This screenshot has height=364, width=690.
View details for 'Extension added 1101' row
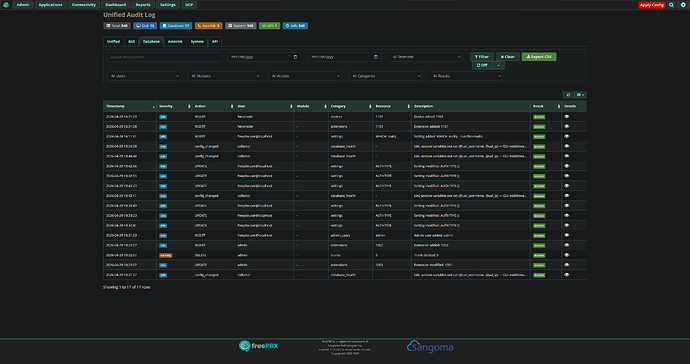click(566, 126)
